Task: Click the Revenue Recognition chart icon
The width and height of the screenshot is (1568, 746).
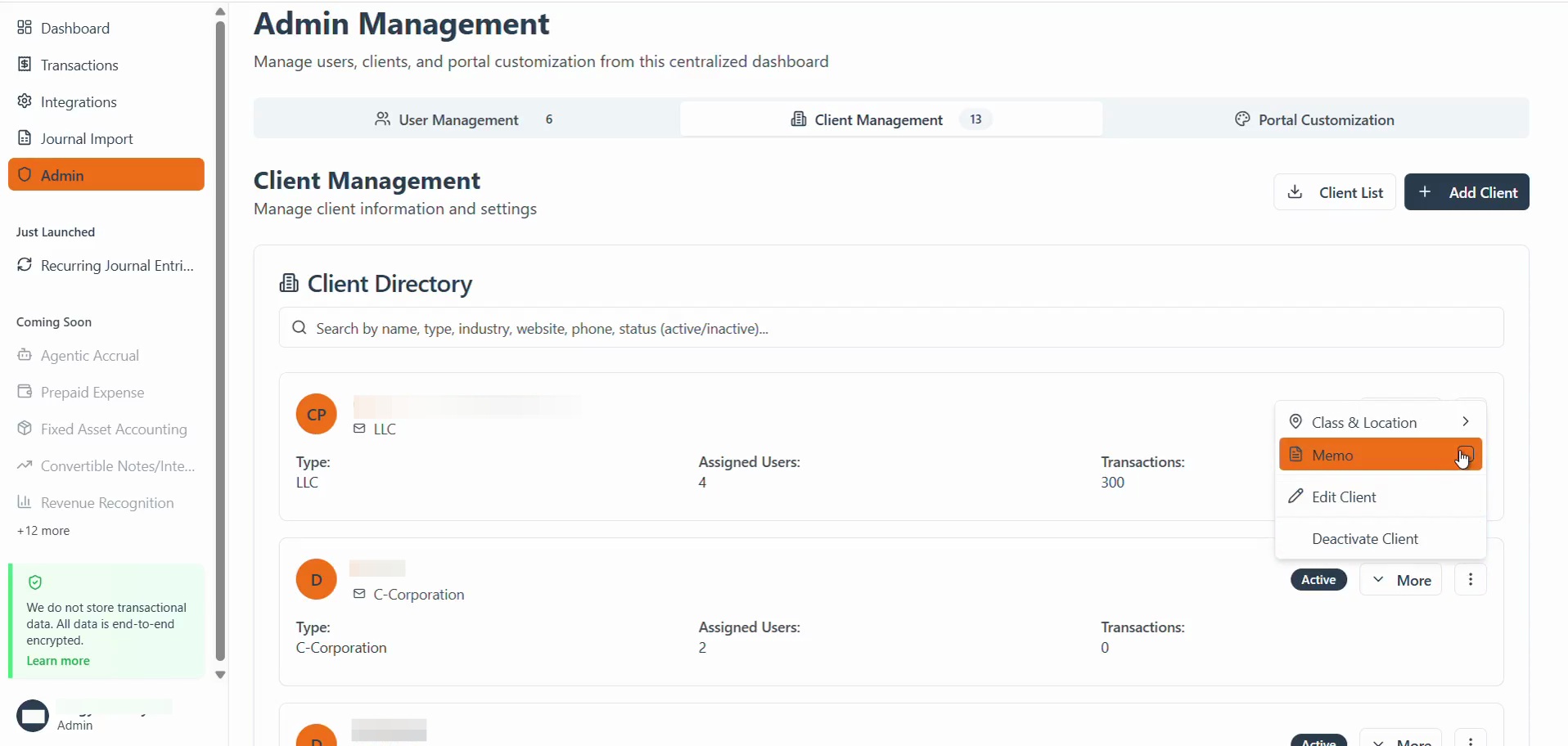Action: pyautogui.click(x=25, y=502)
